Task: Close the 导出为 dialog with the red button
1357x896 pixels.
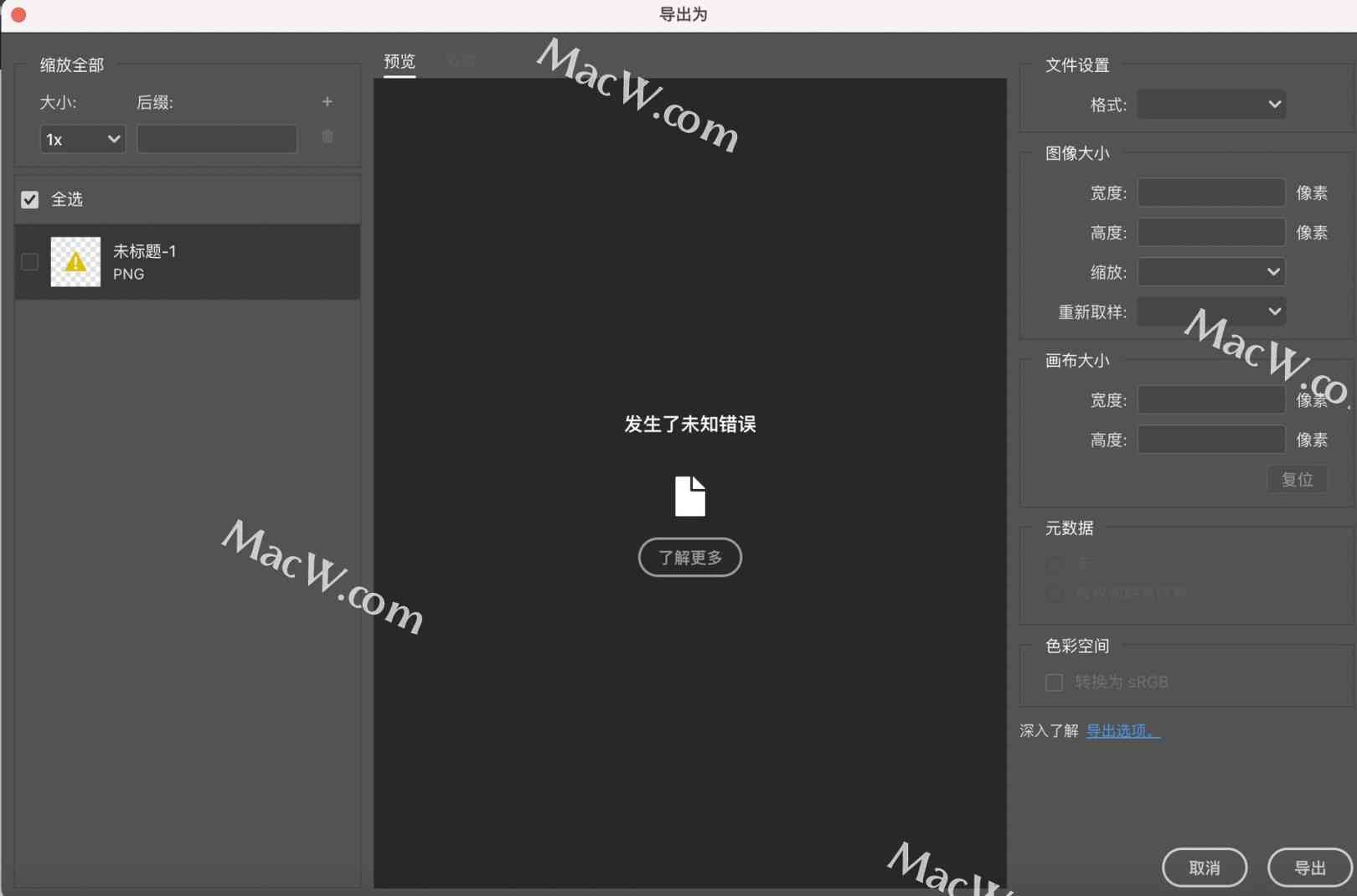Action: click(x=18, y=14)
